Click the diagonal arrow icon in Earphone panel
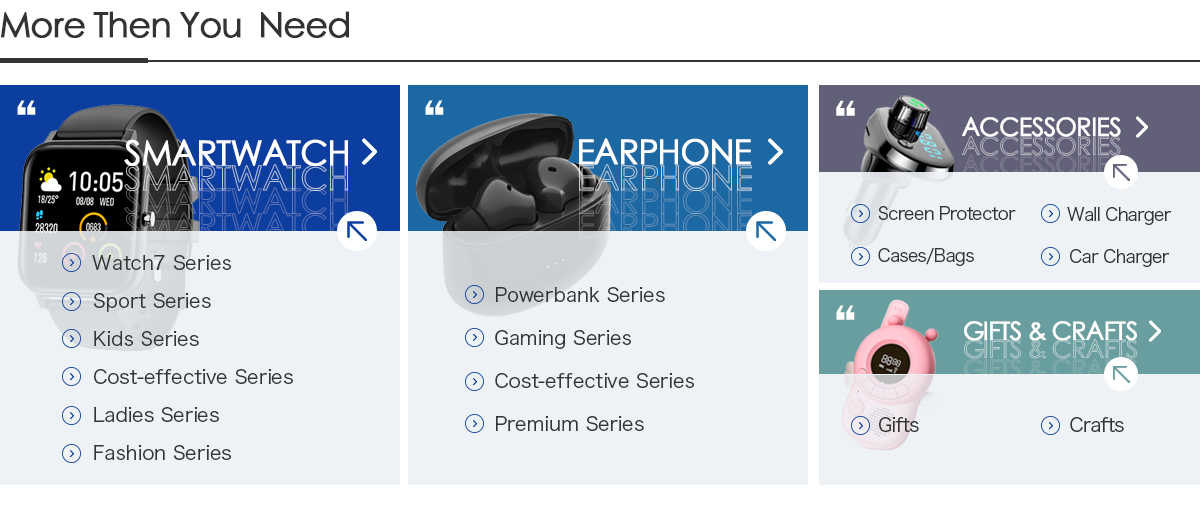This screenshot has width=1200, height=511. point(766,231)
